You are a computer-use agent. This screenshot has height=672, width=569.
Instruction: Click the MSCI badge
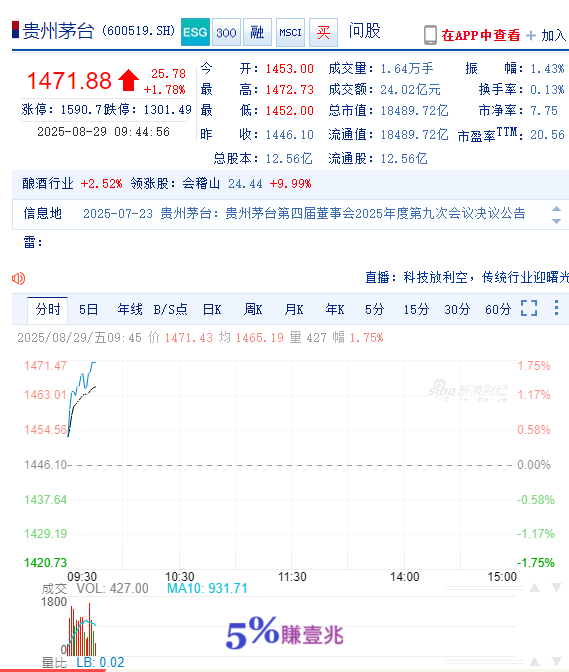coord(290,32)
